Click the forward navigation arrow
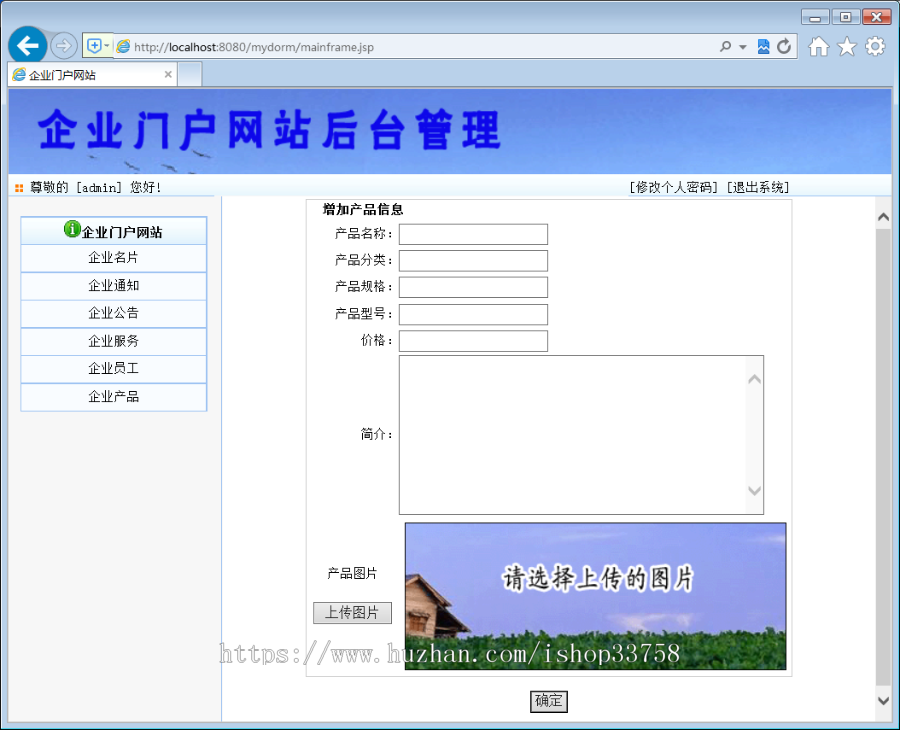 click(62, 45)
